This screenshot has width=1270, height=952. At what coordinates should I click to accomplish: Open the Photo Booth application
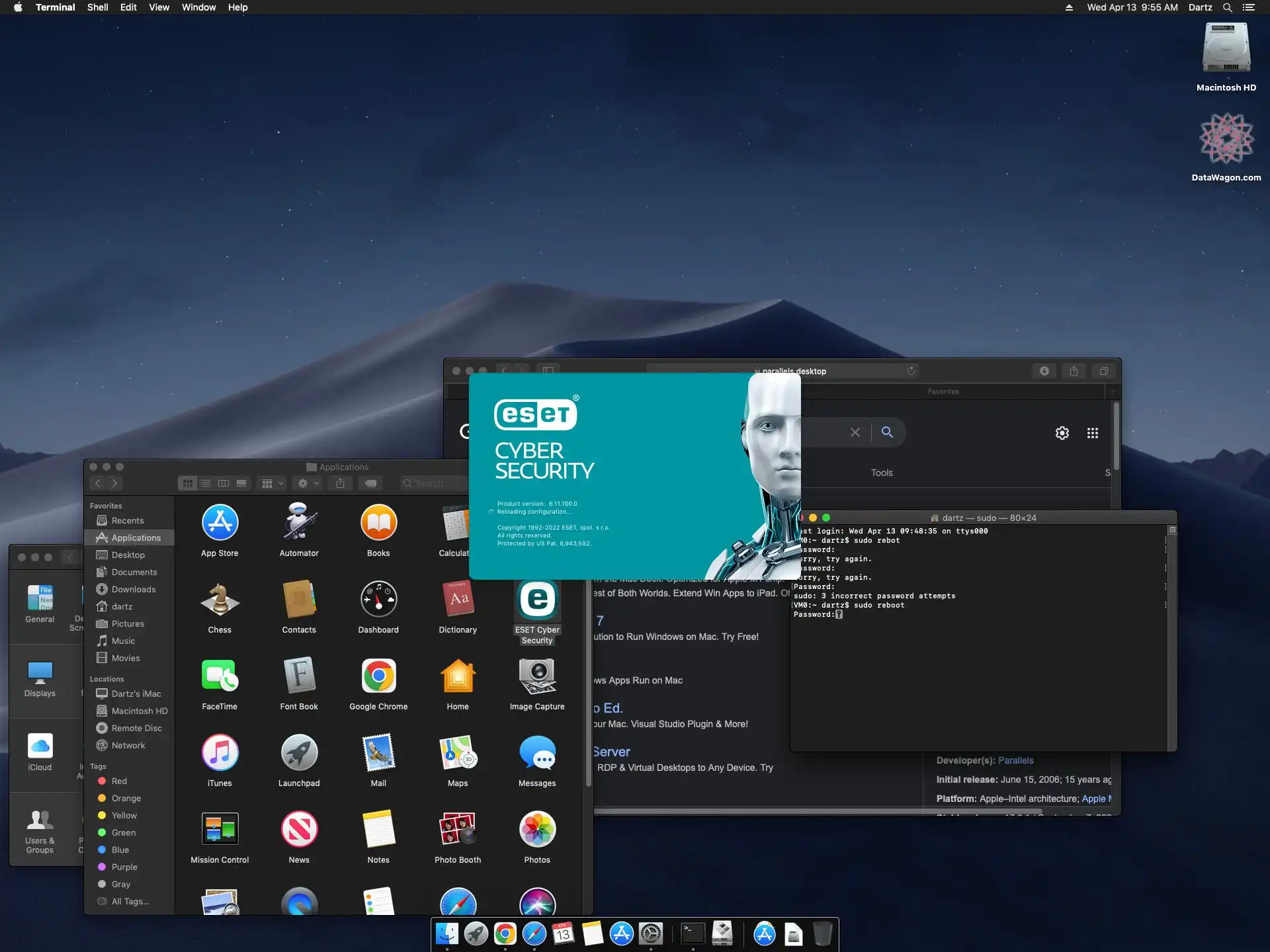pos(458,829)
